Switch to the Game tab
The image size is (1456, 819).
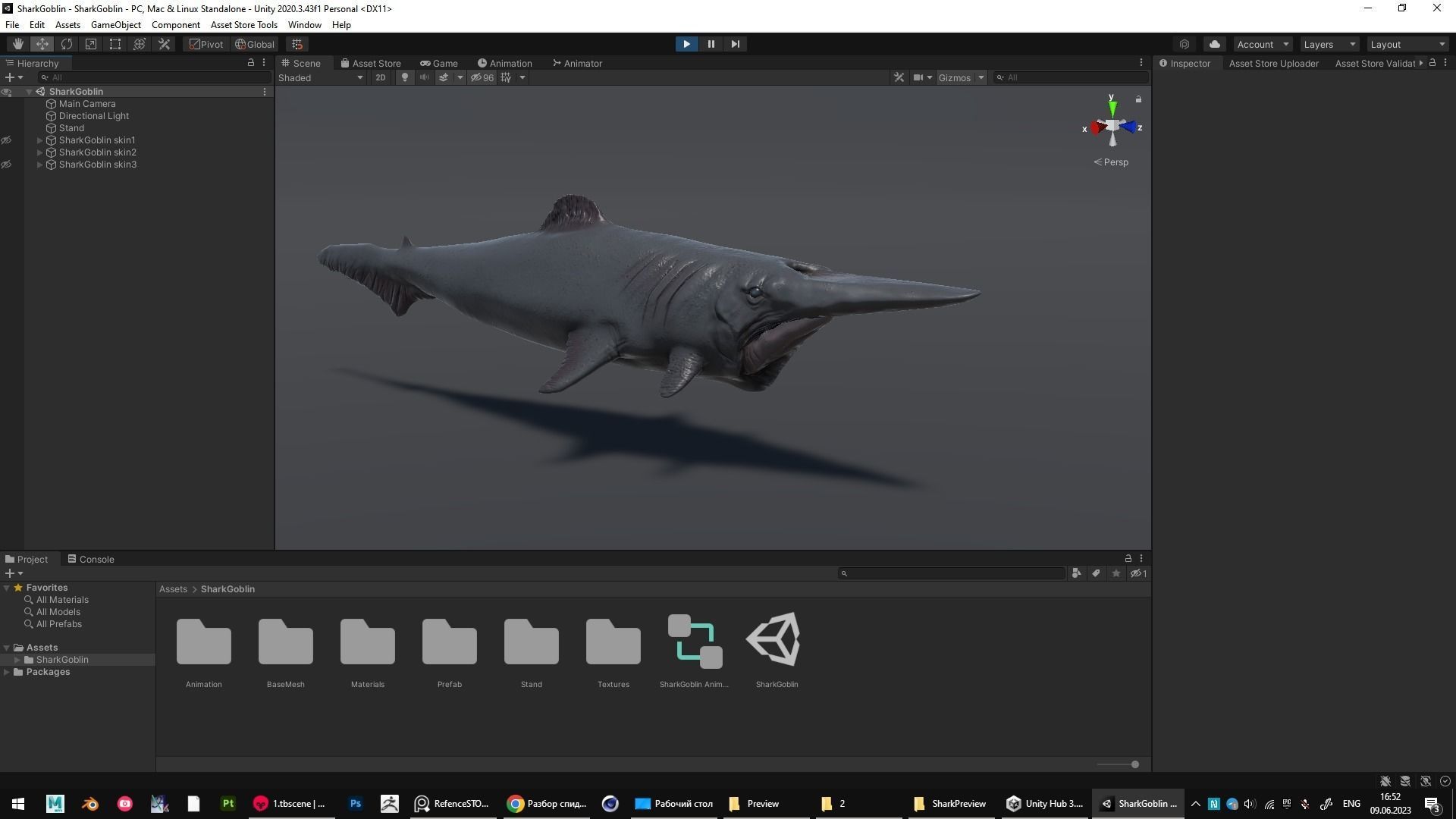tap(439, 63)
